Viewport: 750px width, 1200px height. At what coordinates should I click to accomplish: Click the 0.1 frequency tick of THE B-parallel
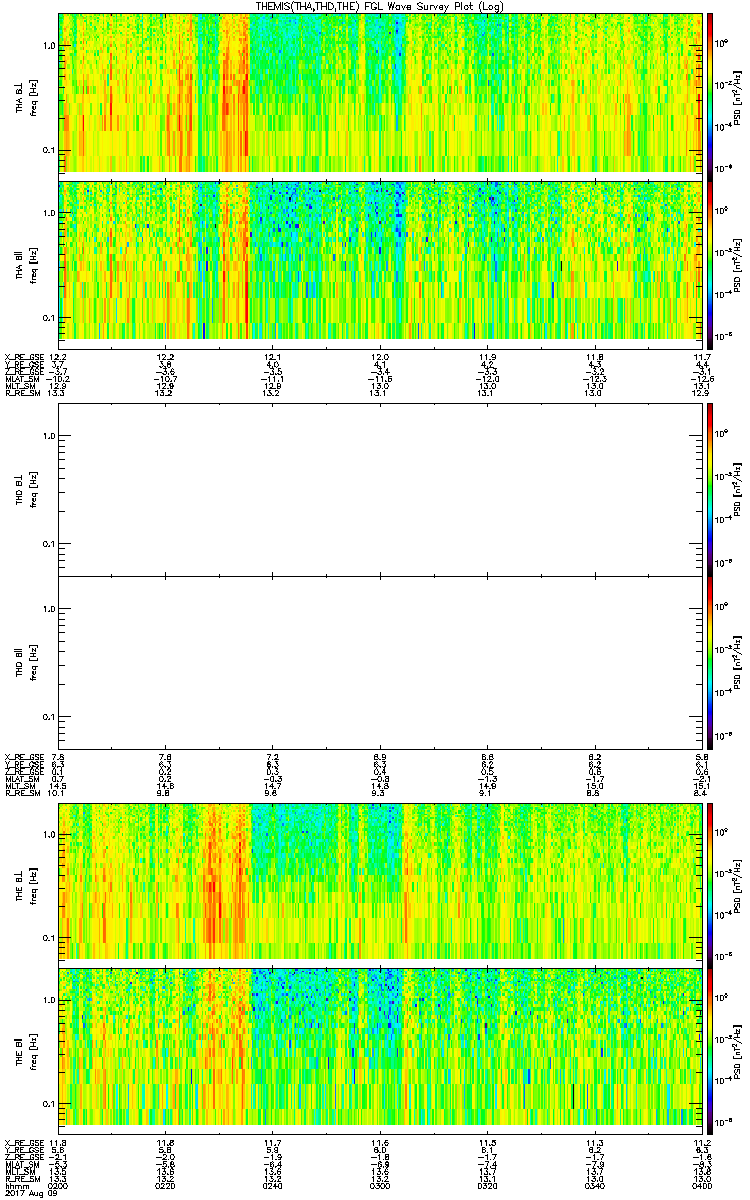coord(49,1105)
